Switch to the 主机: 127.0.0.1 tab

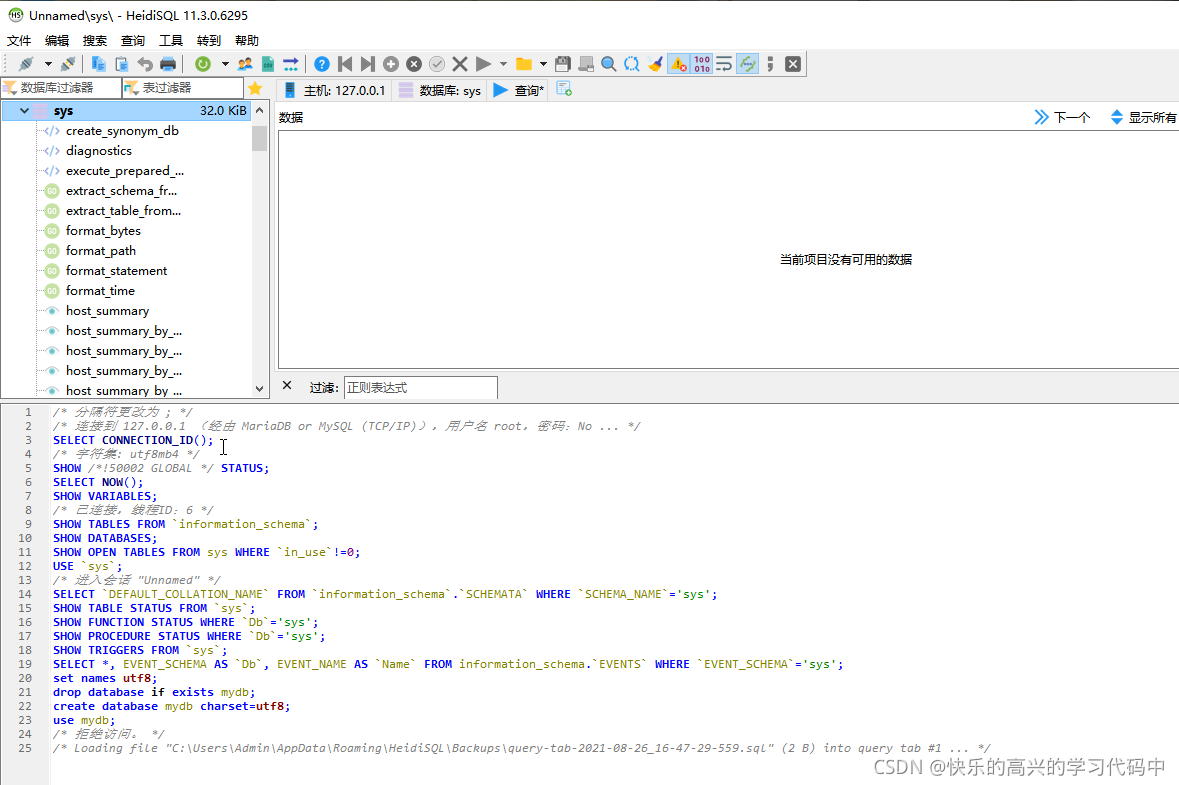335,90
